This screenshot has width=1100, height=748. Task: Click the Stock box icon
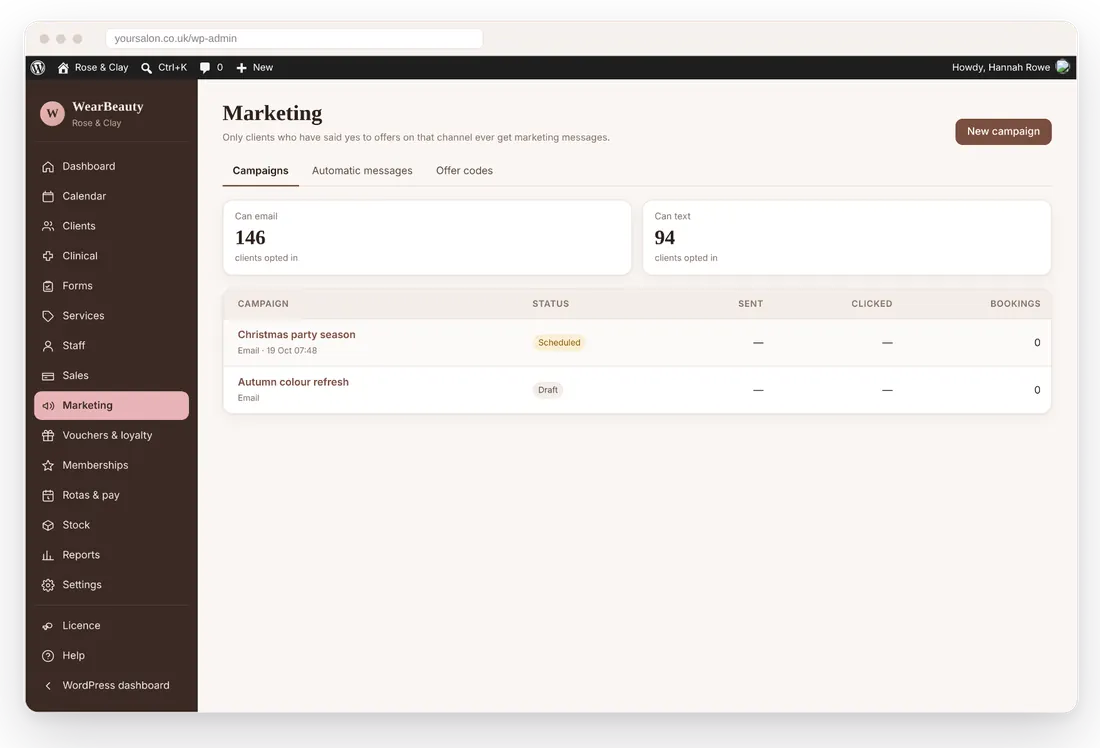[48, 526]
